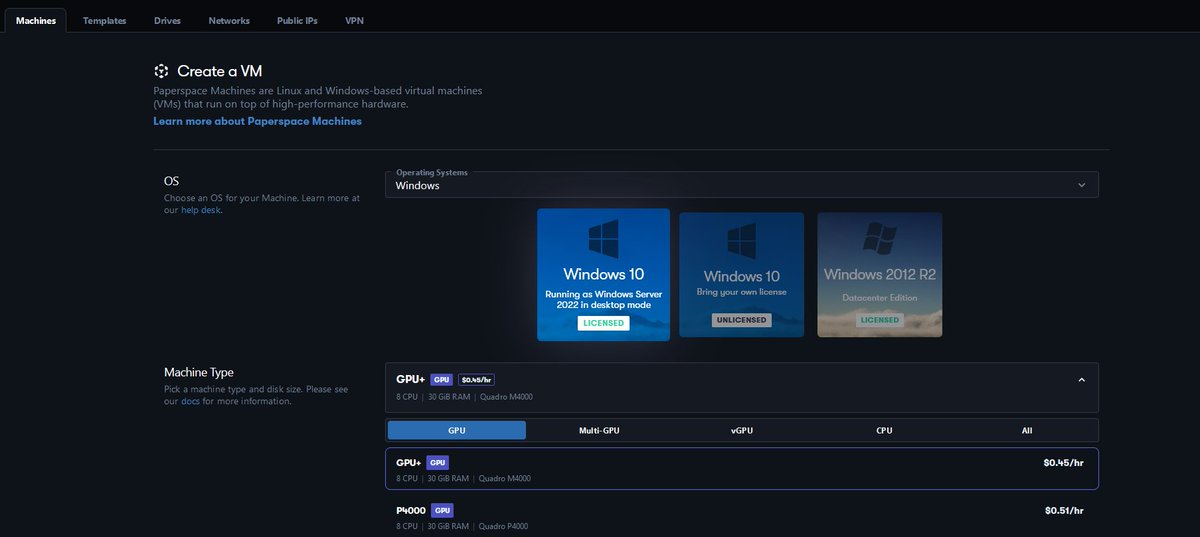The image size is (1200, 537).
Task: Click the Operating Systems dropdown chevron
Action: (x=1081, y=185)
